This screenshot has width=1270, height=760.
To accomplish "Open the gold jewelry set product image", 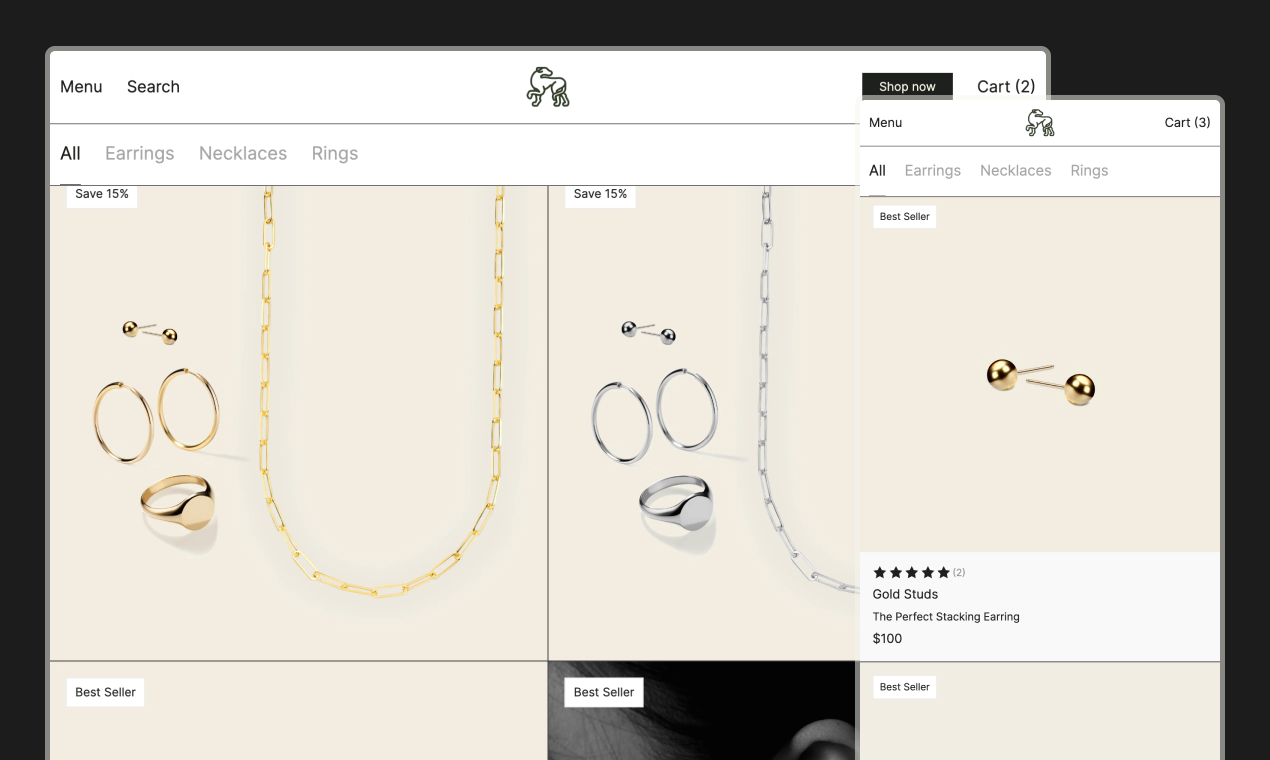I will coord(298,422).
